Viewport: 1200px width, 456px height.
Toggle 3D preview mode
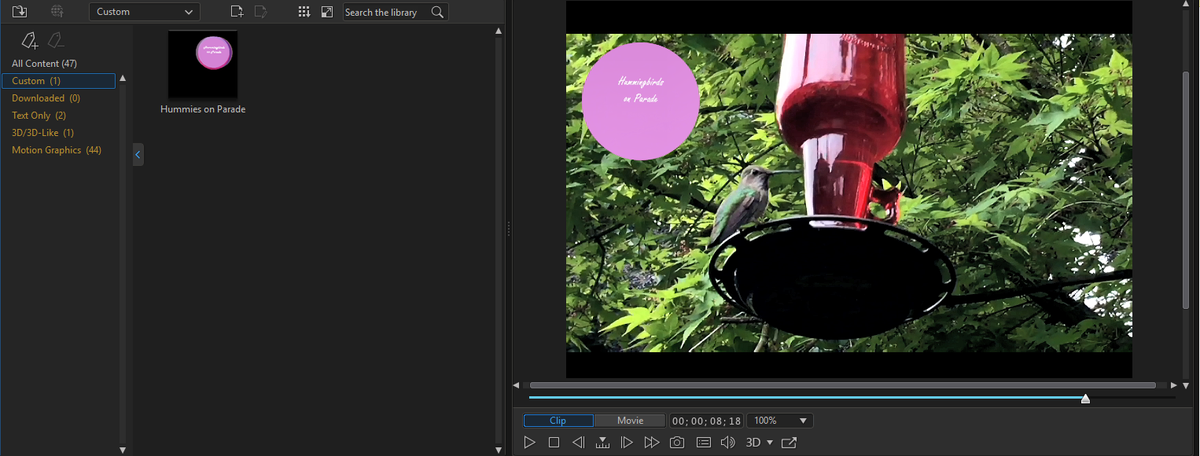(x=754, y=442)
